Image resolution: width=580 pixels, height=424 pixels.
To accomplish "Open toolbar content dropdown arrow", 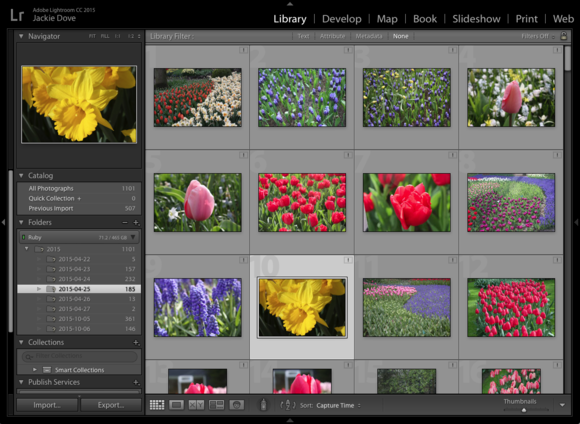I will click(x=562, y=405).
